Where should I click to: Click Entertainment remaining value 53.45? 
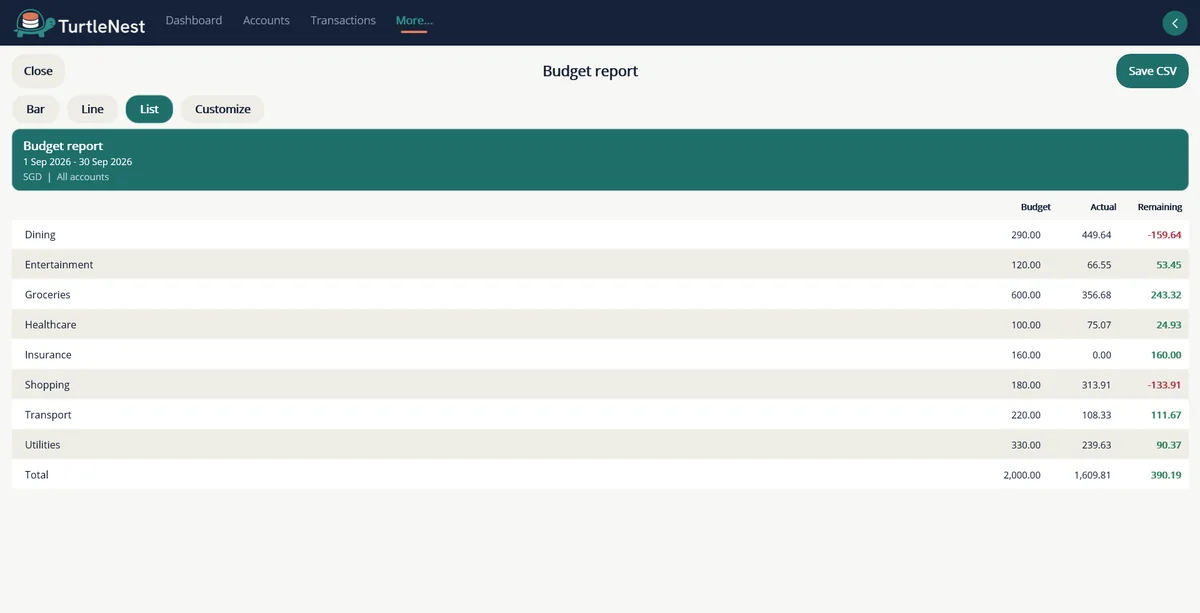tap(1169, 265)
